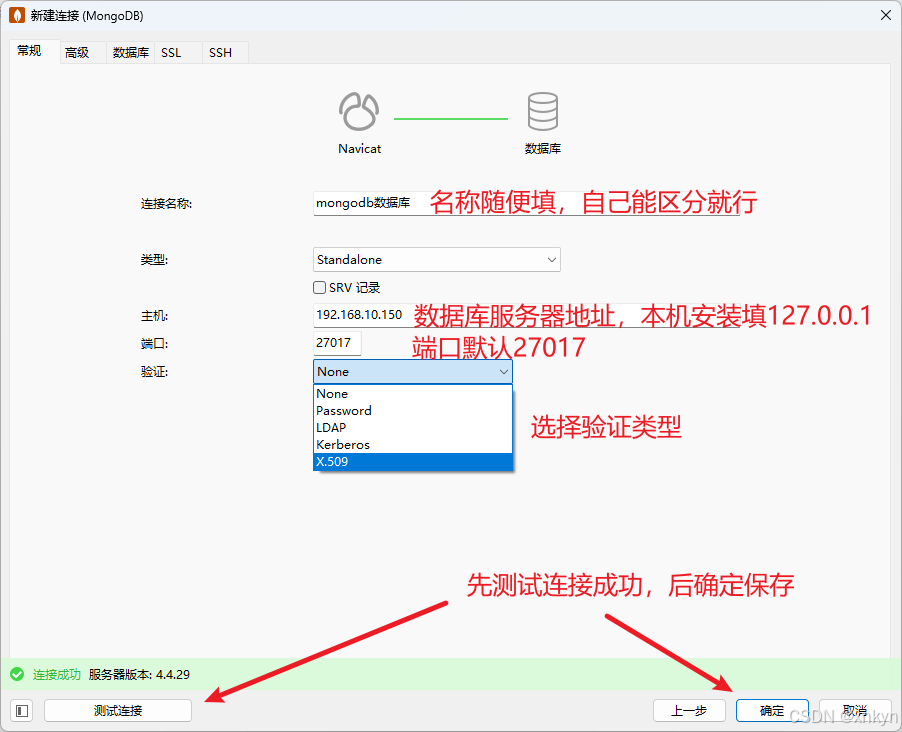The height and width of the screenshot is (732, 902).
Task: Focus the 连接名称 input field
Action: coord(526,203)
